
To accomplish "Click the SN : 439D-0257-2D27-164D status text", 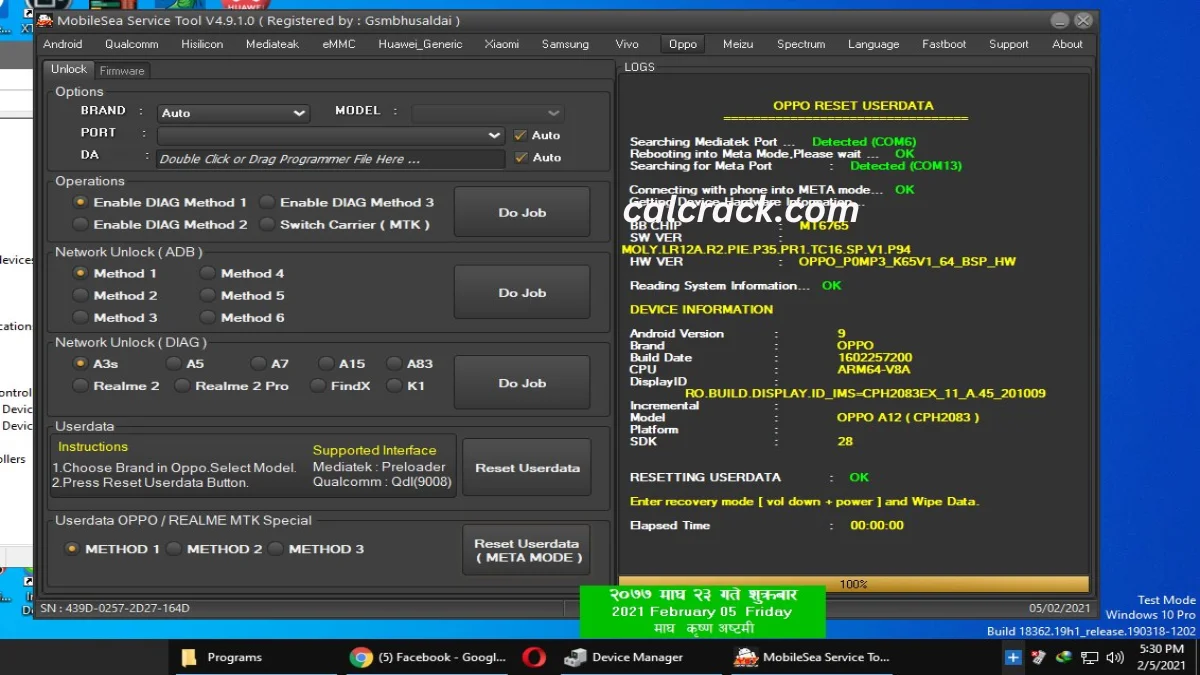I will (115, 608).
